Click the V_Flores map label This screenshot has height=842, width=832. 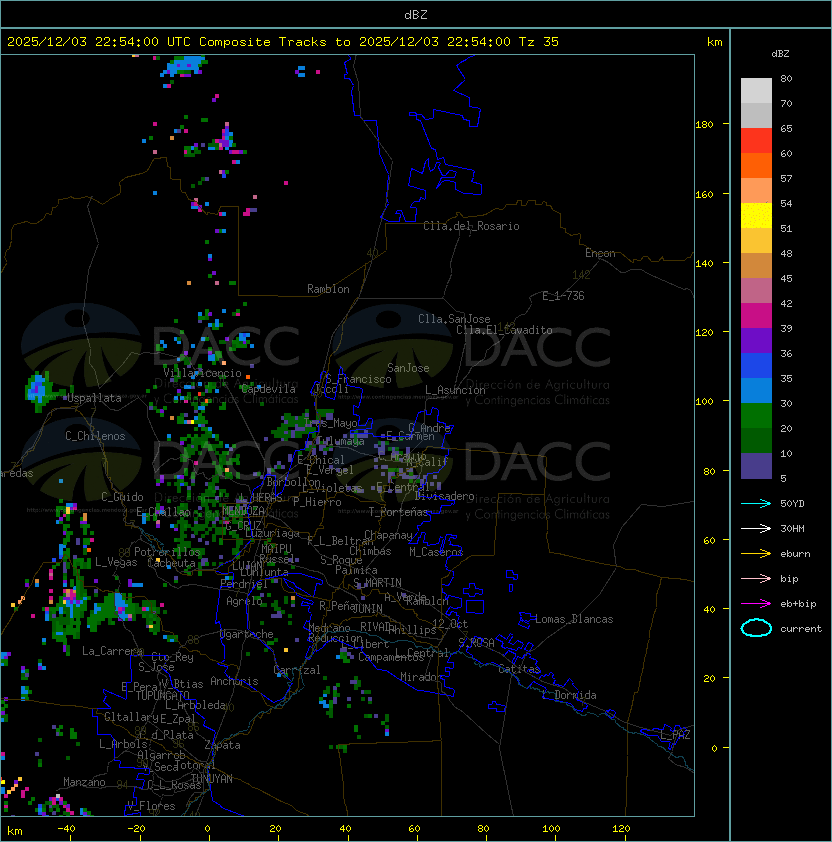coord(151,806)
